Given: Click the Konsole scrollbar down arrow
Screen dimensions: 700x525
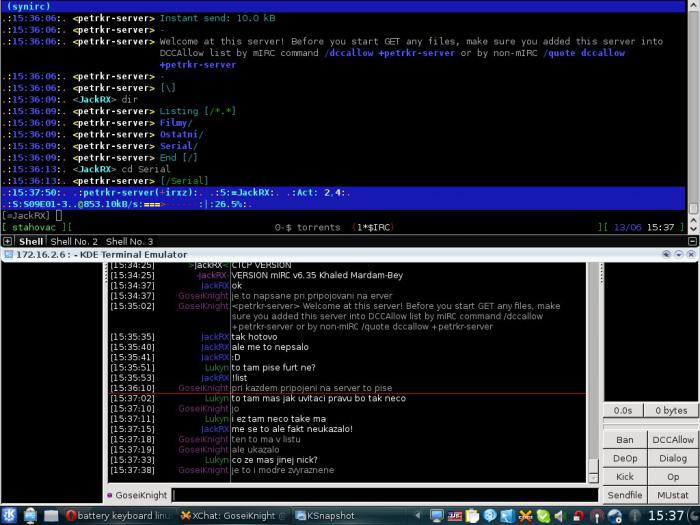Looking at the screenshot, I should click(x=693, y=229).
